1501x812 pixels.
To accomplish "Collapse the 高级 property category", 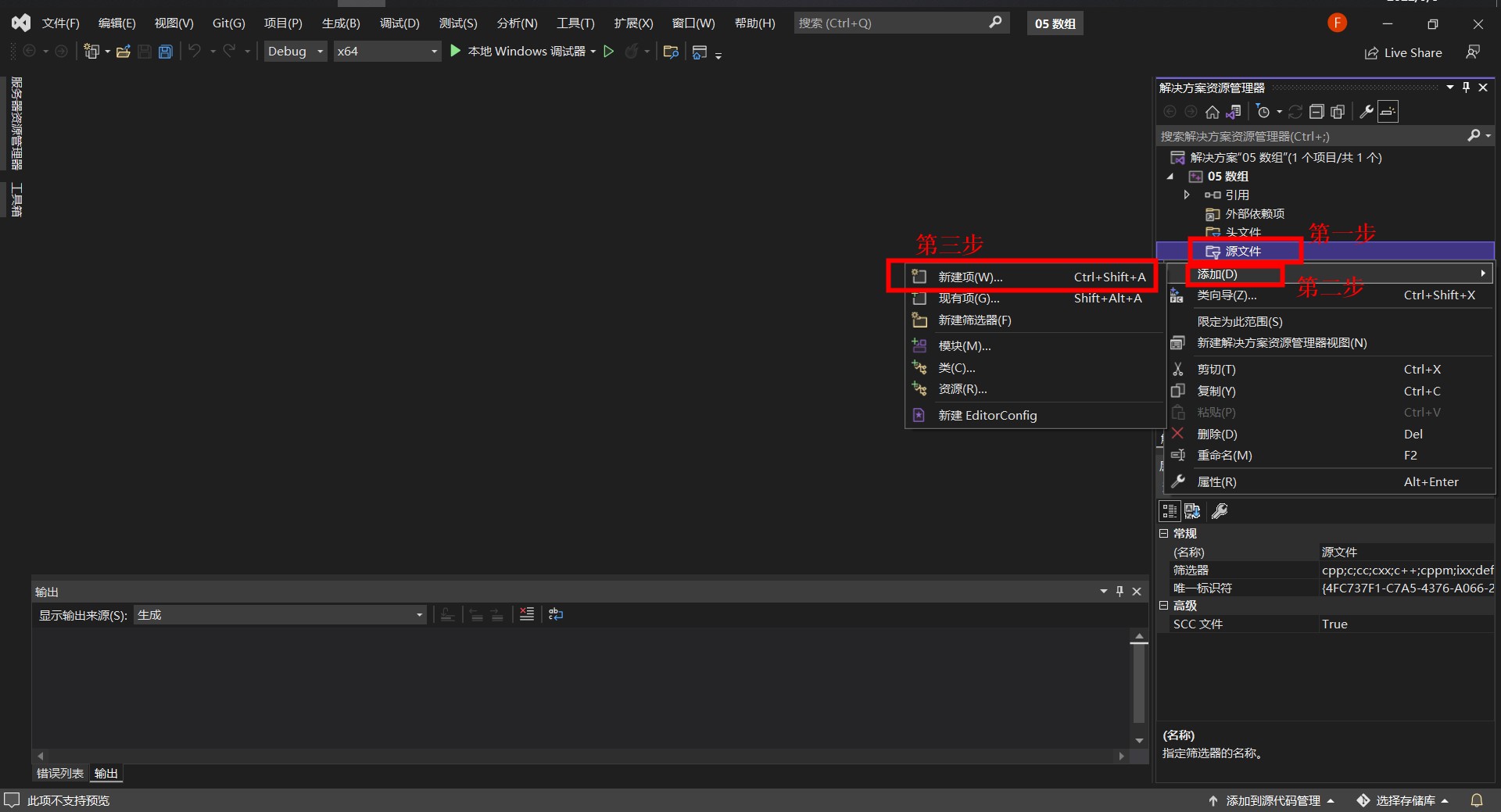I will (1163, 606).
